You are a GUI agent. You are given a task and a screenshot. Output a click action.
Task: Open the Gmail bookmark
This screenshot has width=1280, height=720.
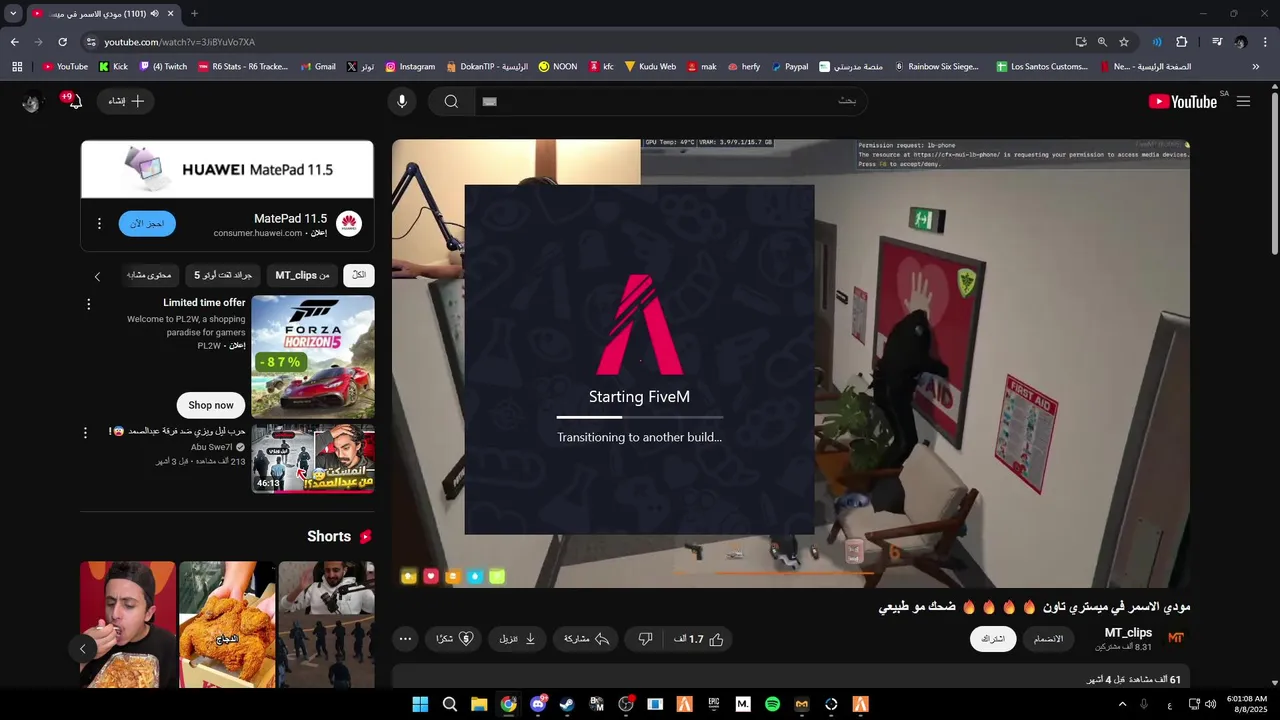317,67
